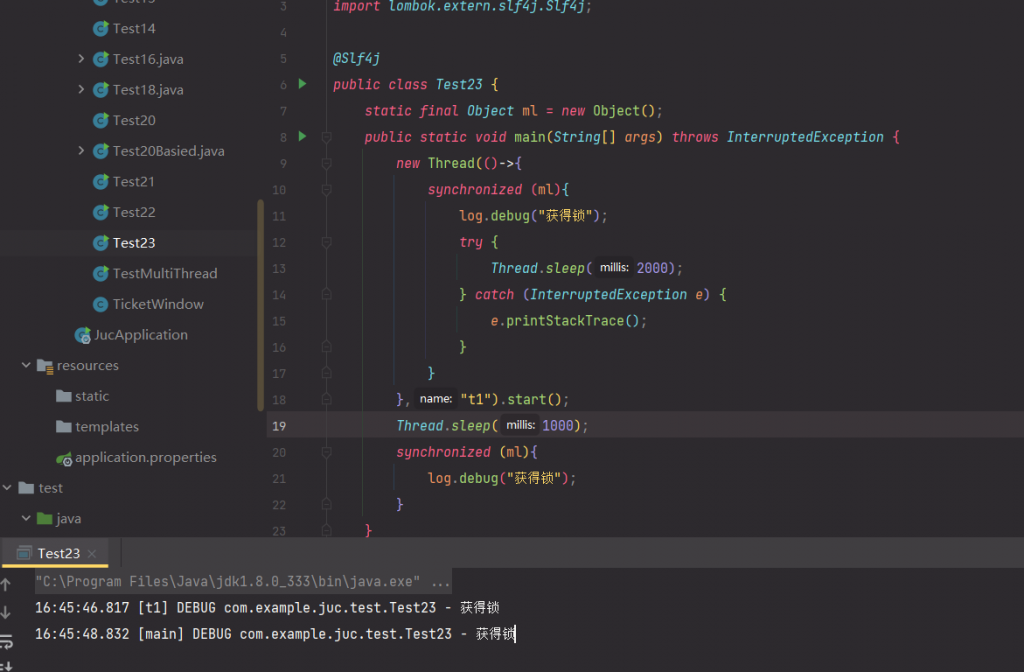Click the scroll up arrow in Run console
Image resolution: width=1024 pixels, height=672 pixels.
tap(7, 584)
